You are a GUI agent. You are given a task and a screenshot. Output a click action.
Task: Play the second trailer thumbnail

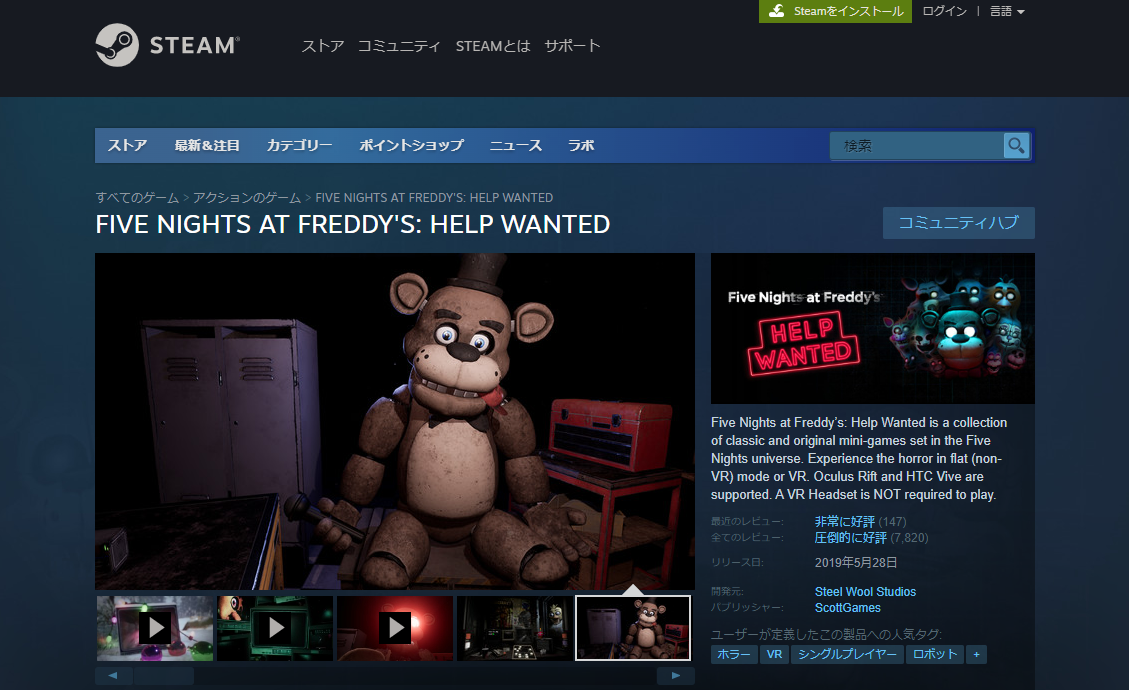pyautogui.click(x=275, y=628)
